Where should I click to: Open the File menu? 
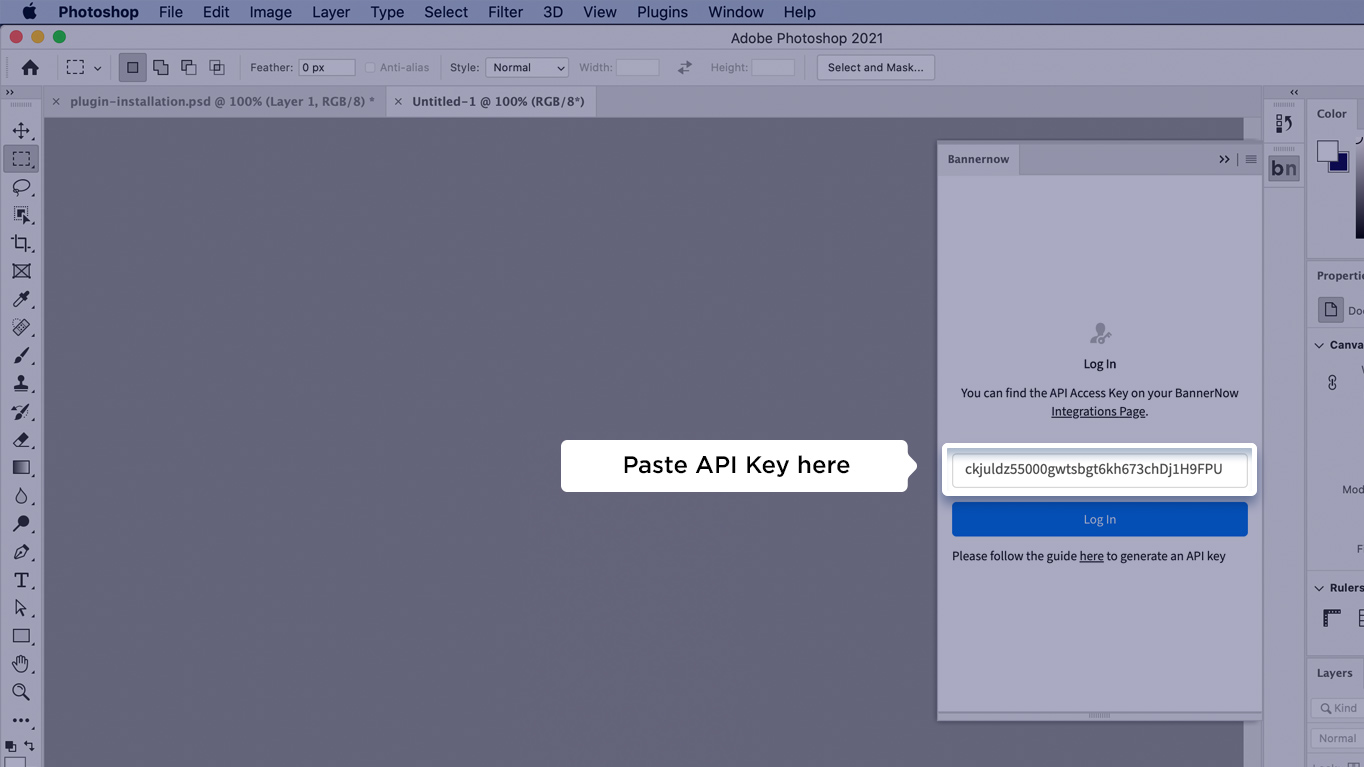coord(171,12)
